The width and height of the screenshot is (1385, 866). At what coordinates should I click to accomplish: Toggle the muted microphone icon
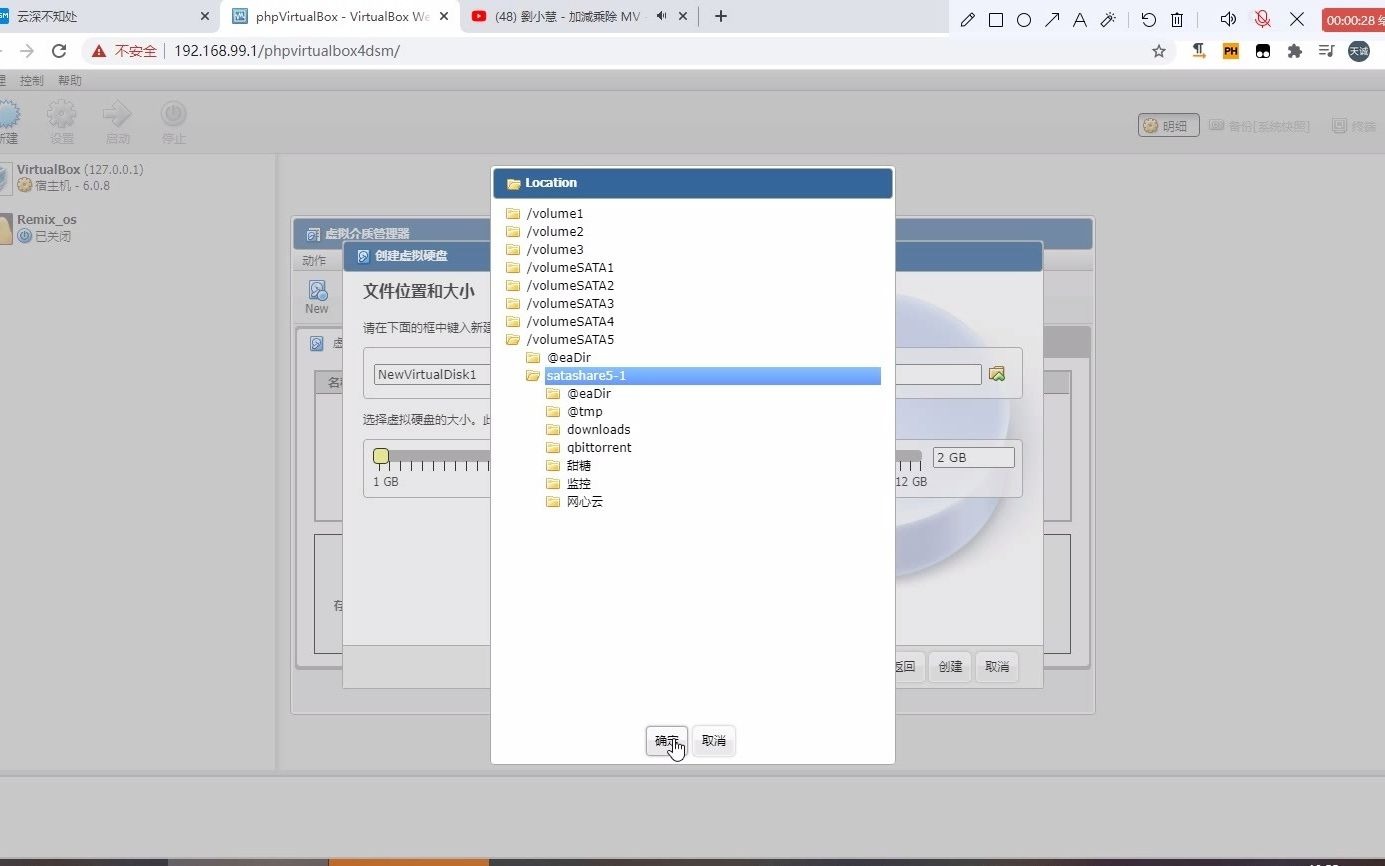[1263, 19]
